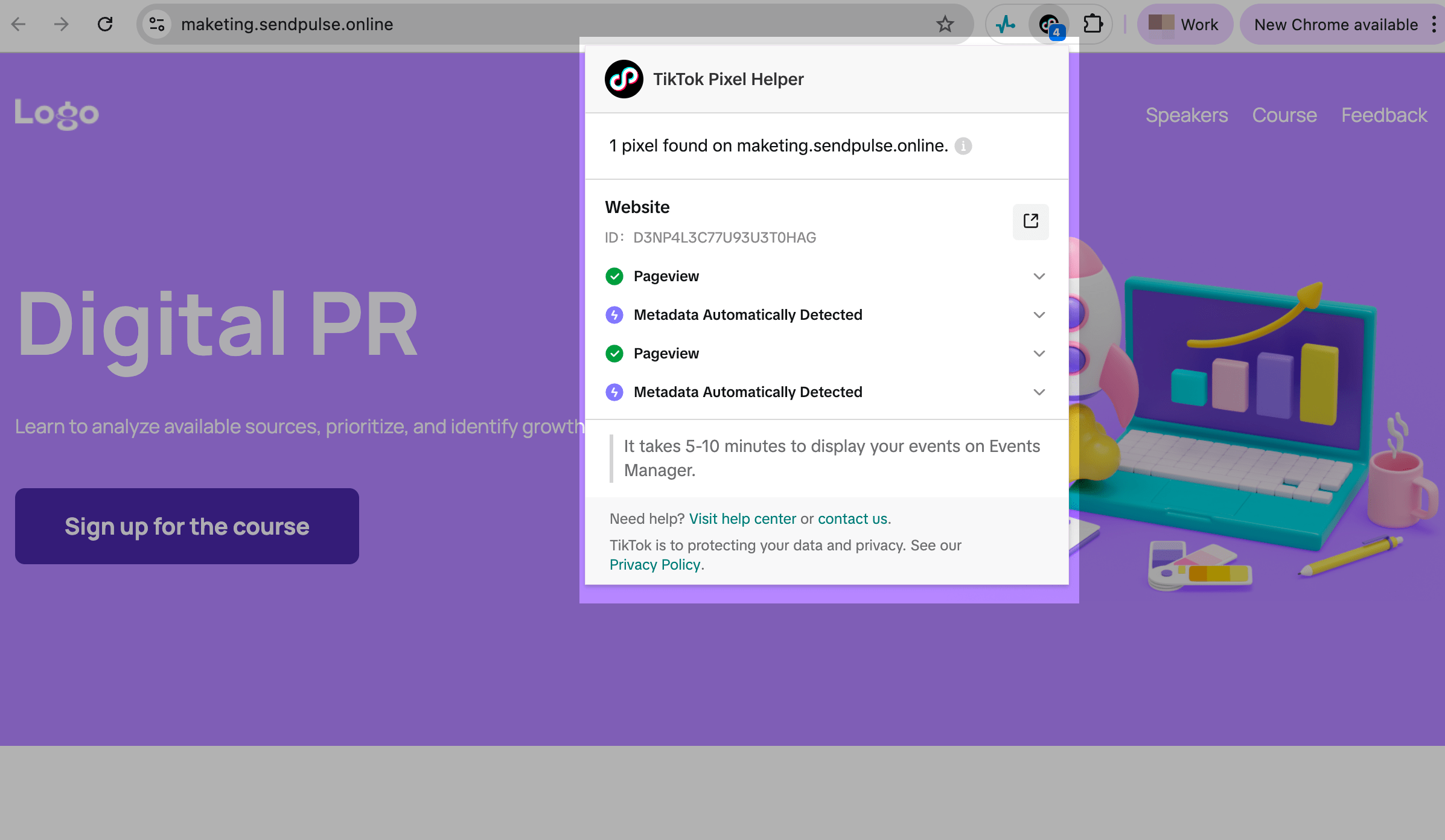Click the TikTok Pixel Helper extension icon
The image size is (1445, 840).
click(1049, 24)
